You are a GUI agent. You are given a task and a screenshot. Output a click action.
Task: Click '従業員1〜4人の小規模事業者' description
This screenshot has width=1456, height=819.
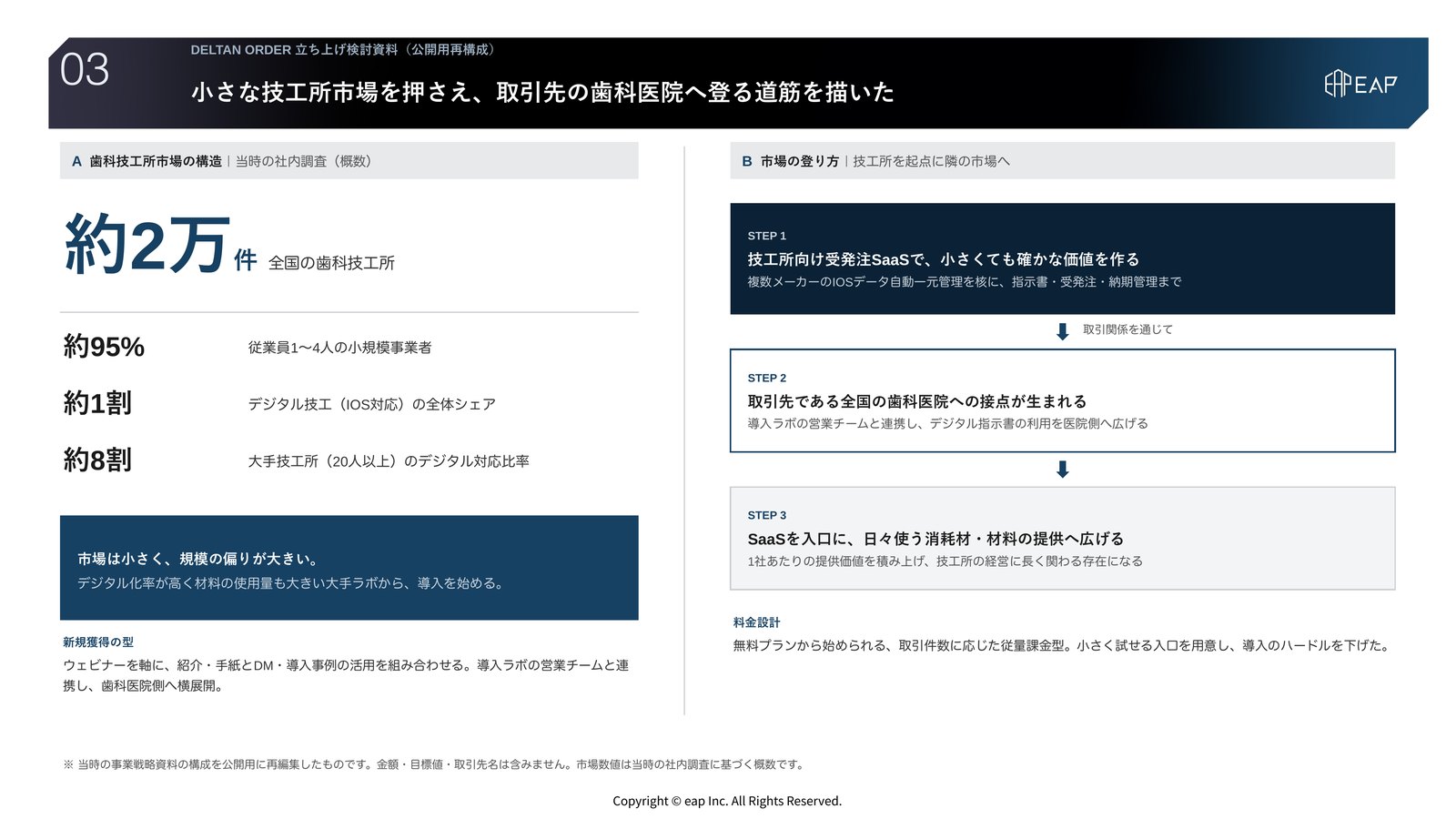click(339, 348)
